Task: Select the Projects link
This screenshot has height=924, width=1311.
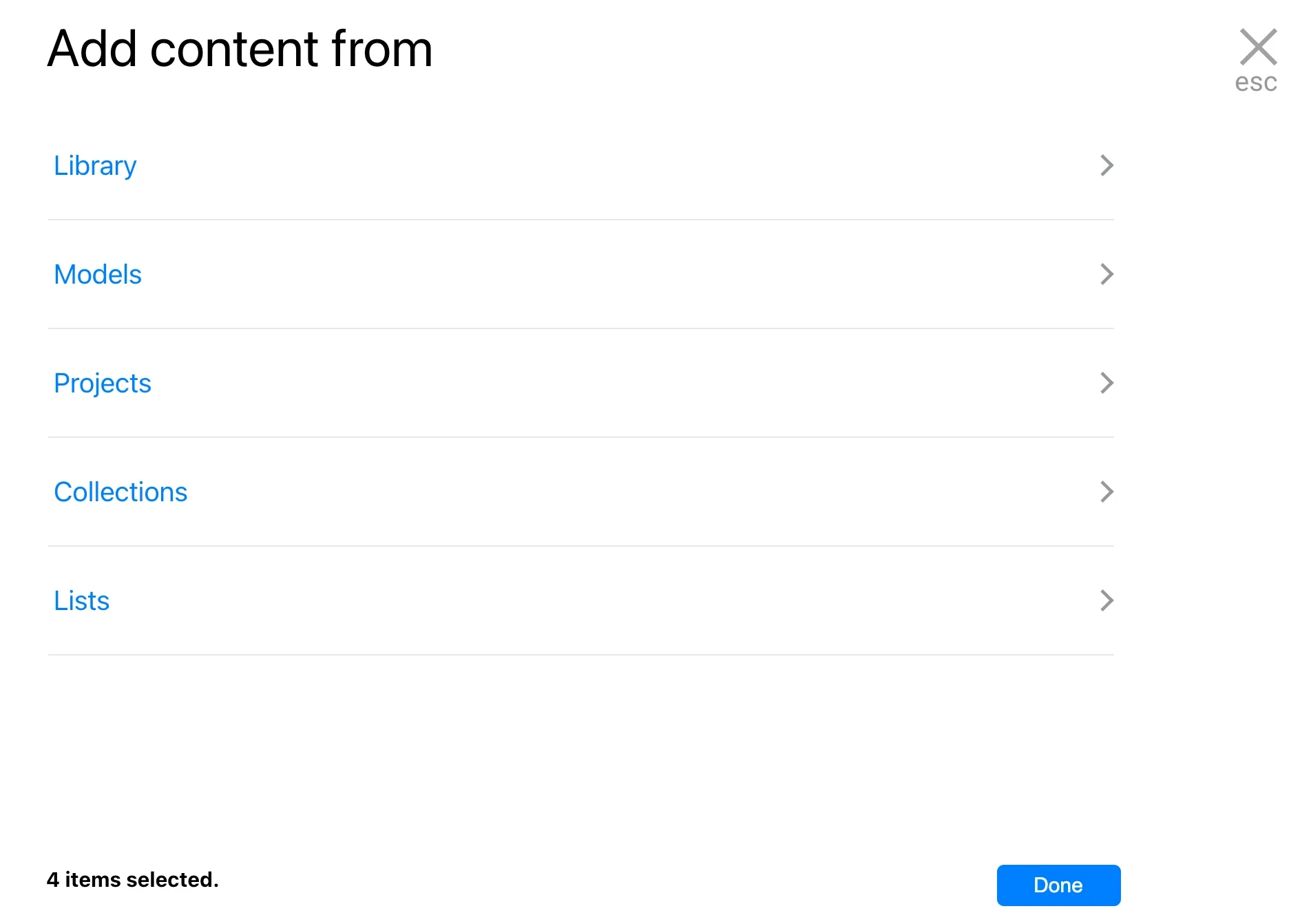Action: click(103, 384)
